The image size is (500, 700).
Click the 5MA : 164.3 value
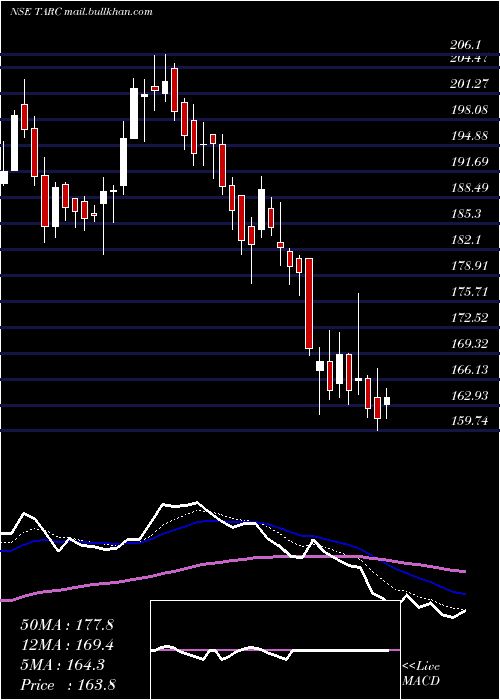[x=62, y=665]
